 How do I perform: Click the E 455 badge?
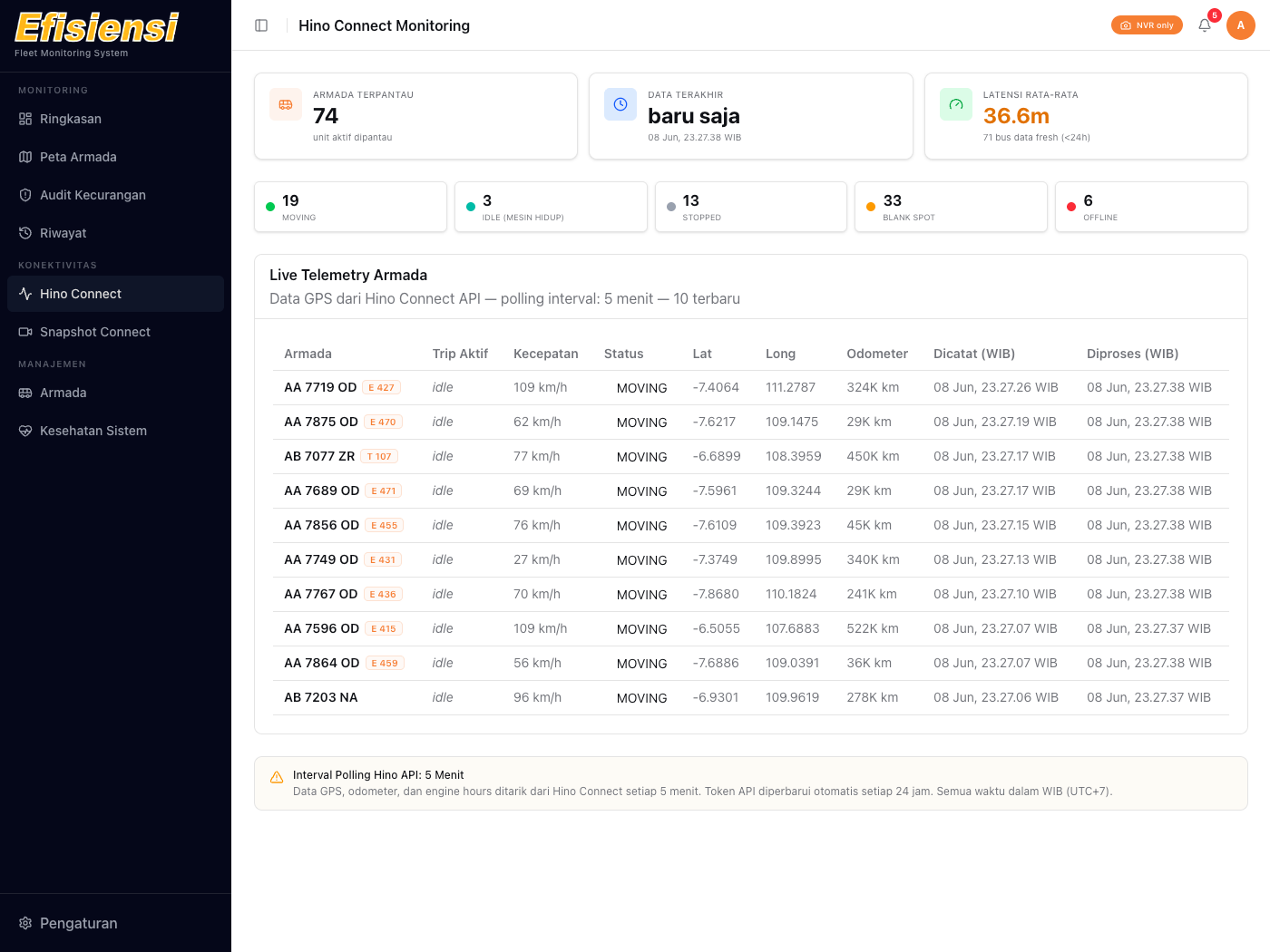(x=385, y=525)
